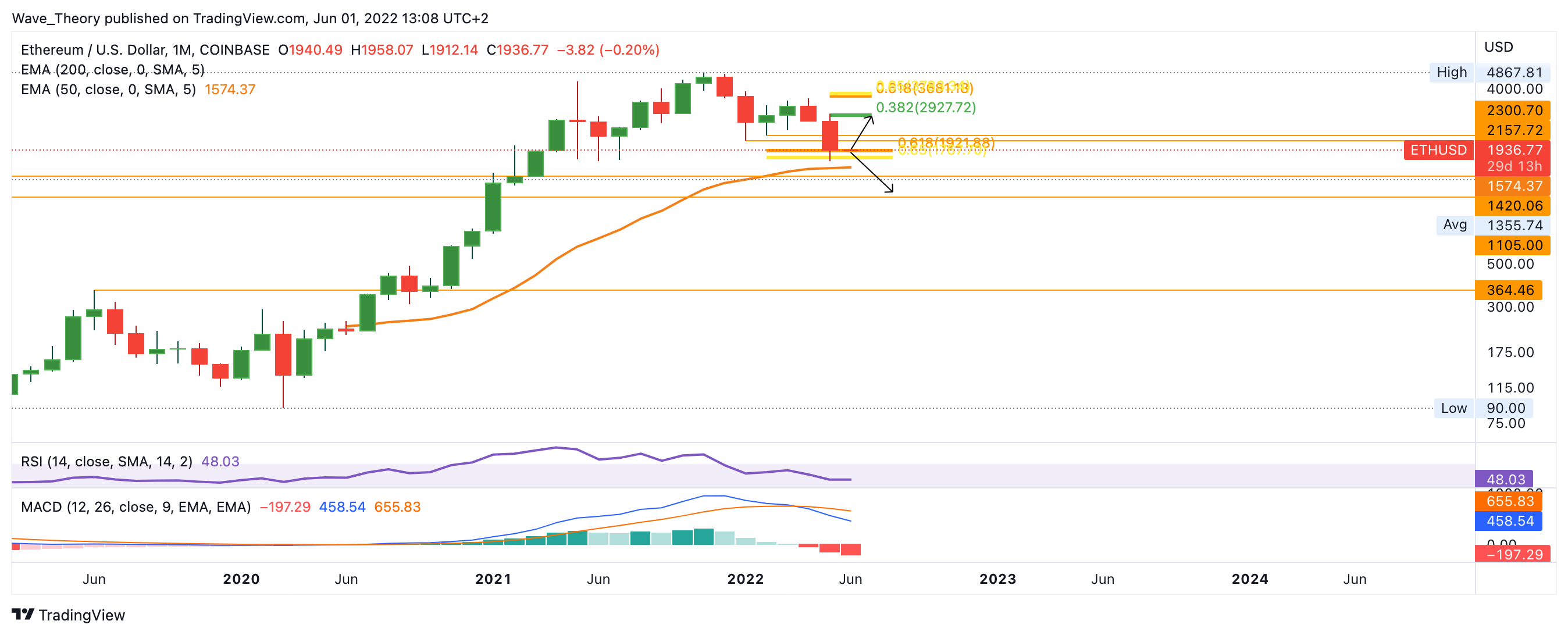The width and height of the screenshot is (1568, 635).
Task: Select the RSI indicator legend
Action: pos(106,462)
